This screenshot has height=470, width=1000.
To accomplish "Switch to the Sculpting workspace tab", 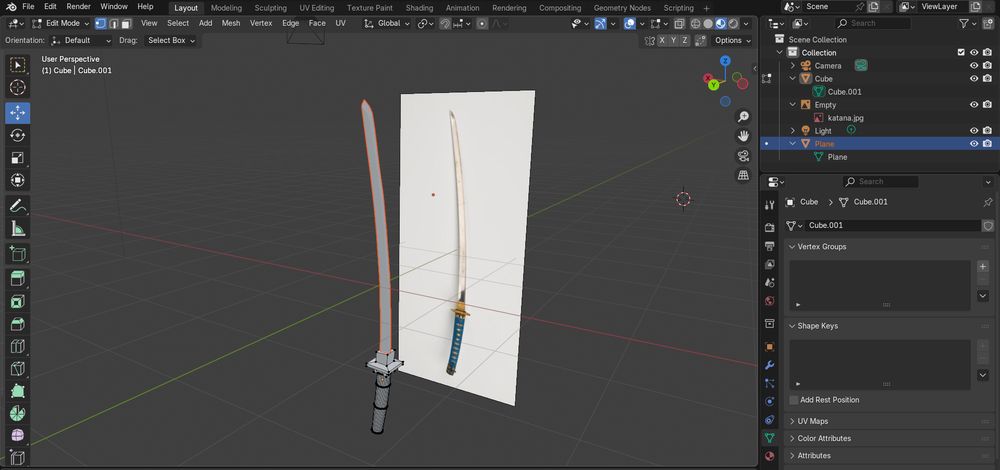I will tap(270, 8).
